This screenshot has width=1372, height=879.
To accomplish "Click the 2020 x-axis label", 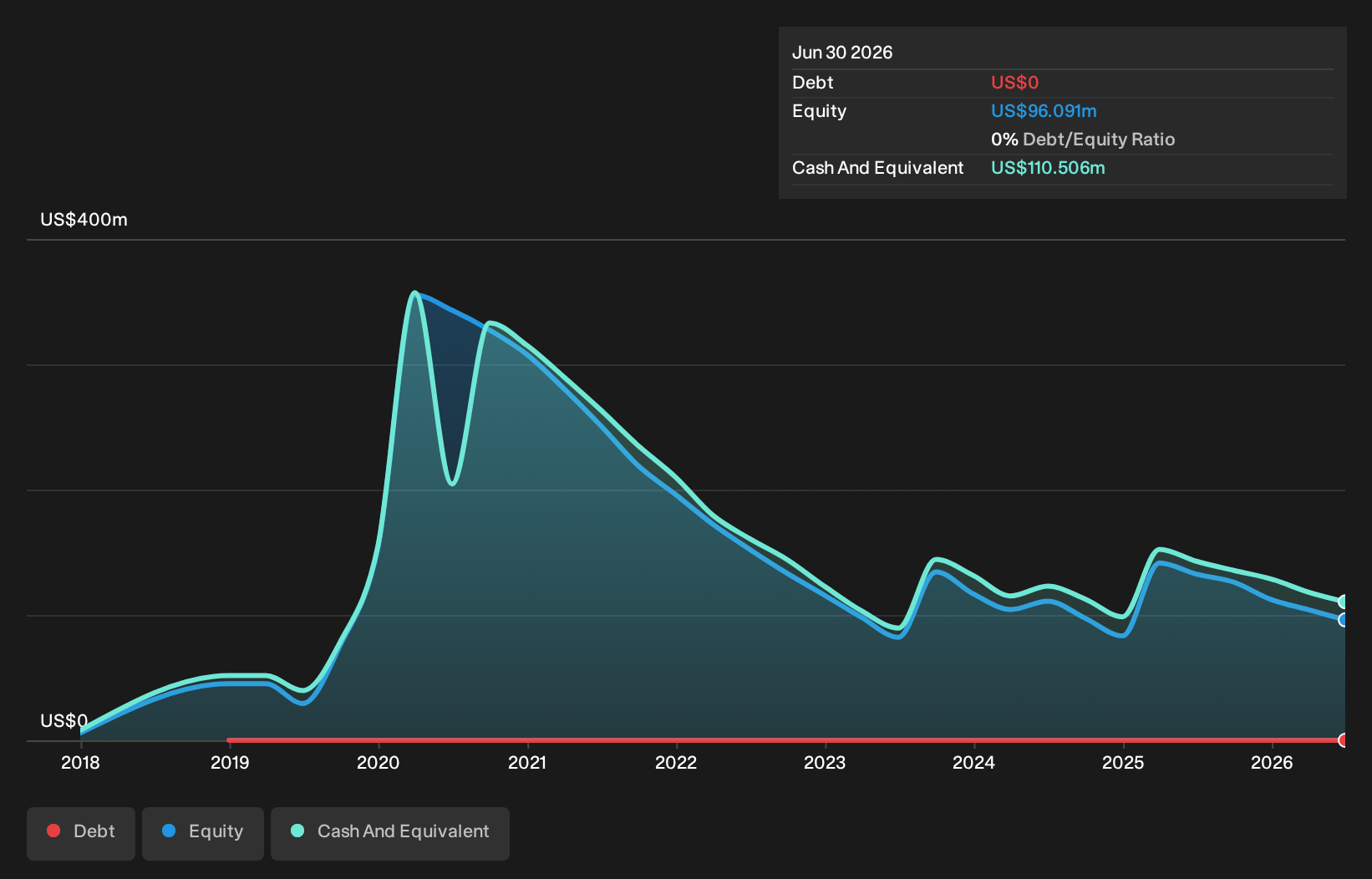I will 379,763.
